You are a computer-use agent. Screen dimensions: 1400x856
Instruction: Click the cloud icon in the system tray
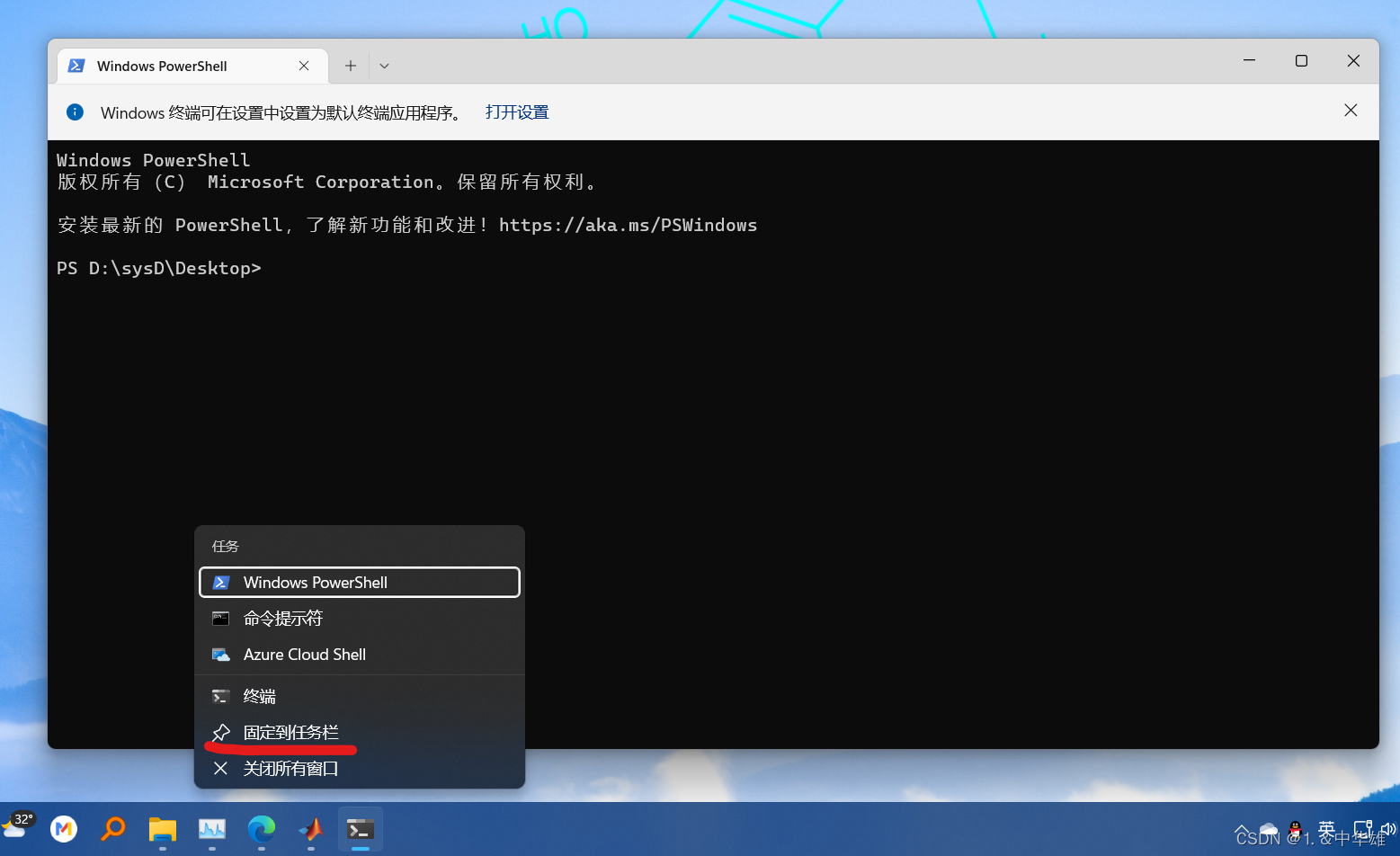click(x=1269, y=829)
